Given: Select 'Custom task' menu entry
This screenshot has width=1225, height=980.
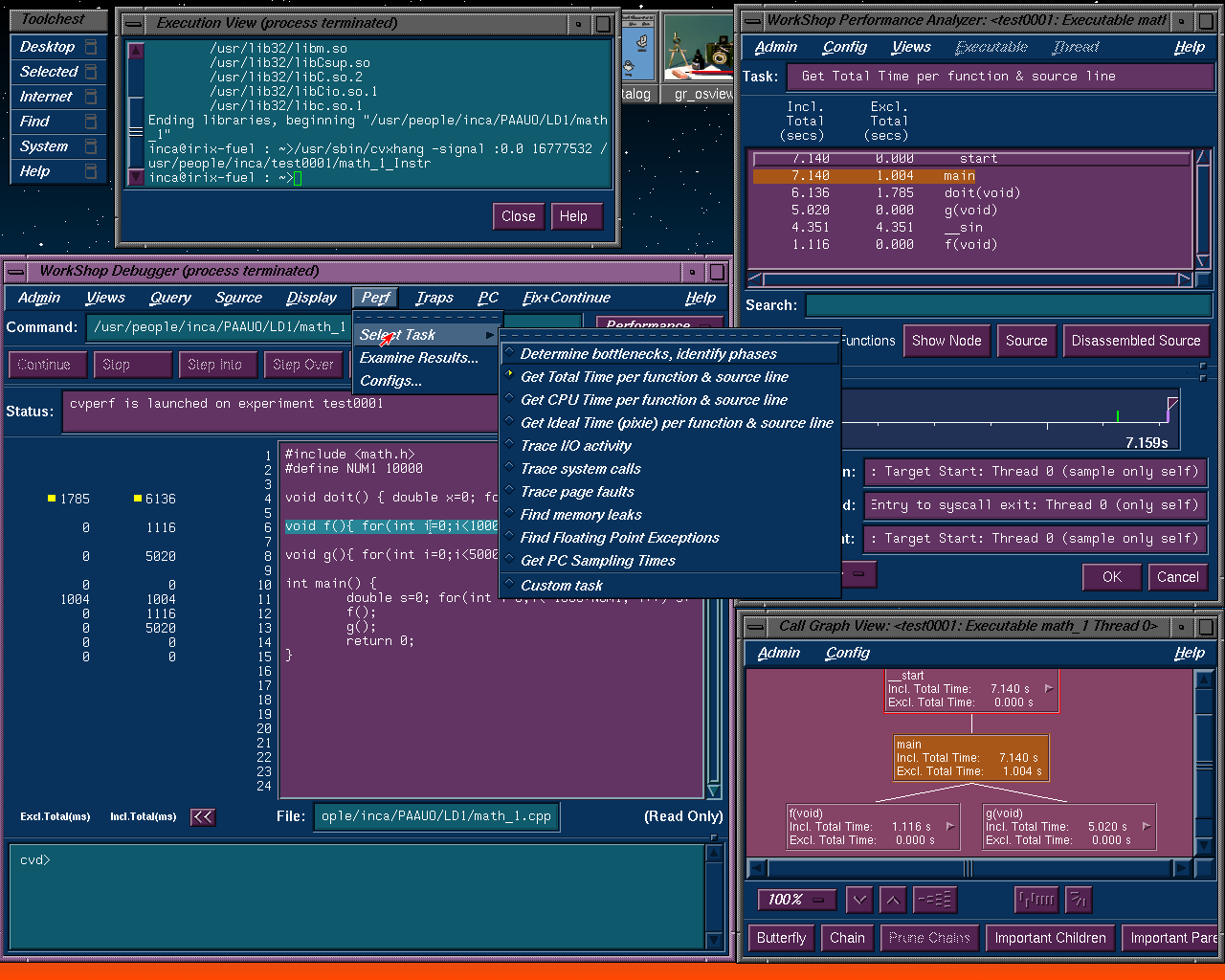Looking at the screenshot, I should click(x=670, y=586).
